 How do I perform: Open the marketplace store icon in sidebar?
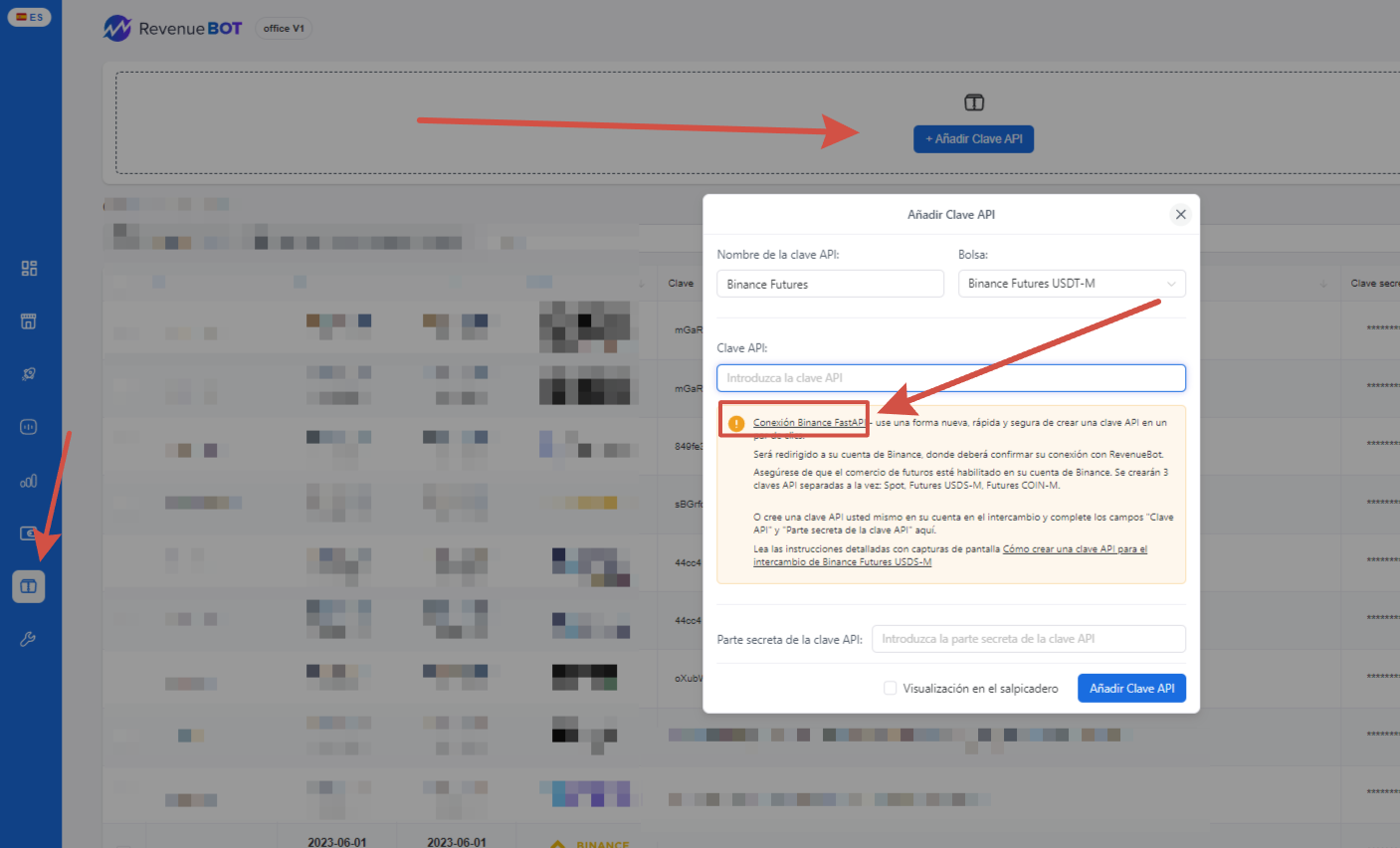pyautogui.click(x=29, y=320)
